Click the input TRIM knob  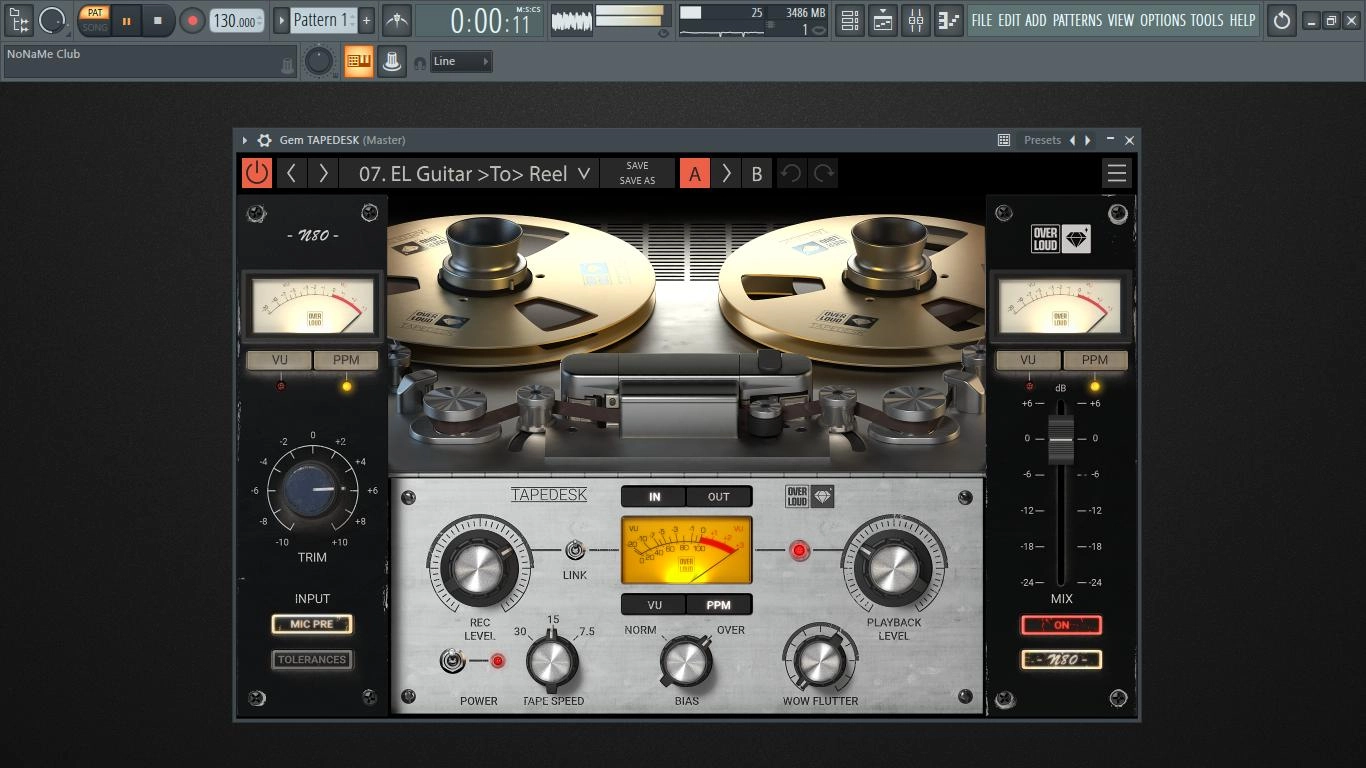(x=312, y=490)
